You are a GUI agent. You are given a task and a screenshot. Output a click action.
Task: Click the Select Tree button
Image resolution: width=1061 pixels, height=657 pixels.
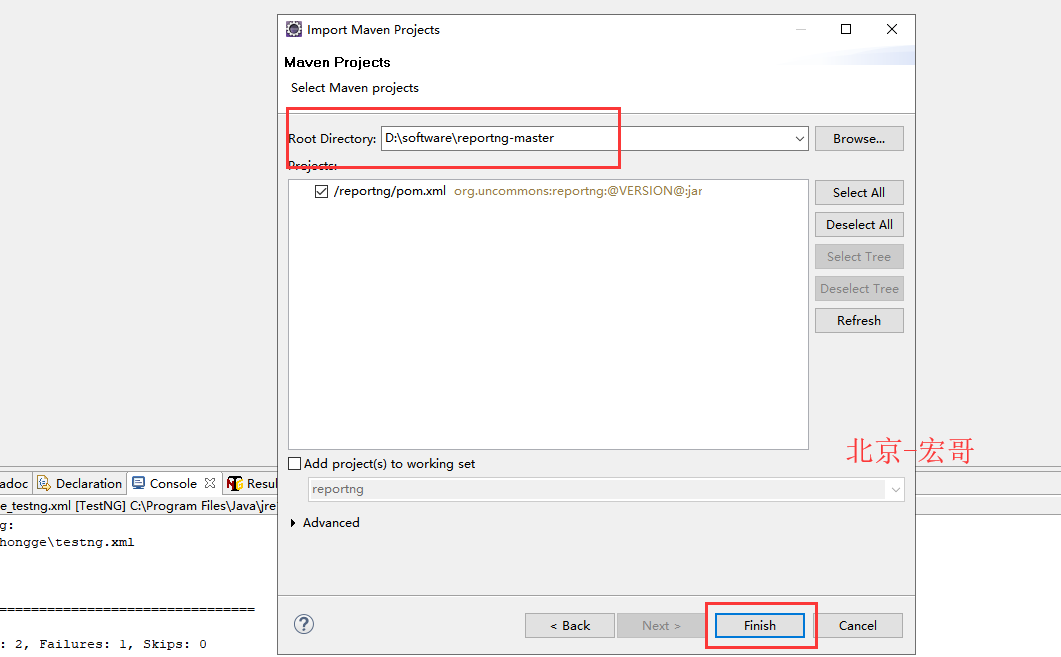(859, 256)
